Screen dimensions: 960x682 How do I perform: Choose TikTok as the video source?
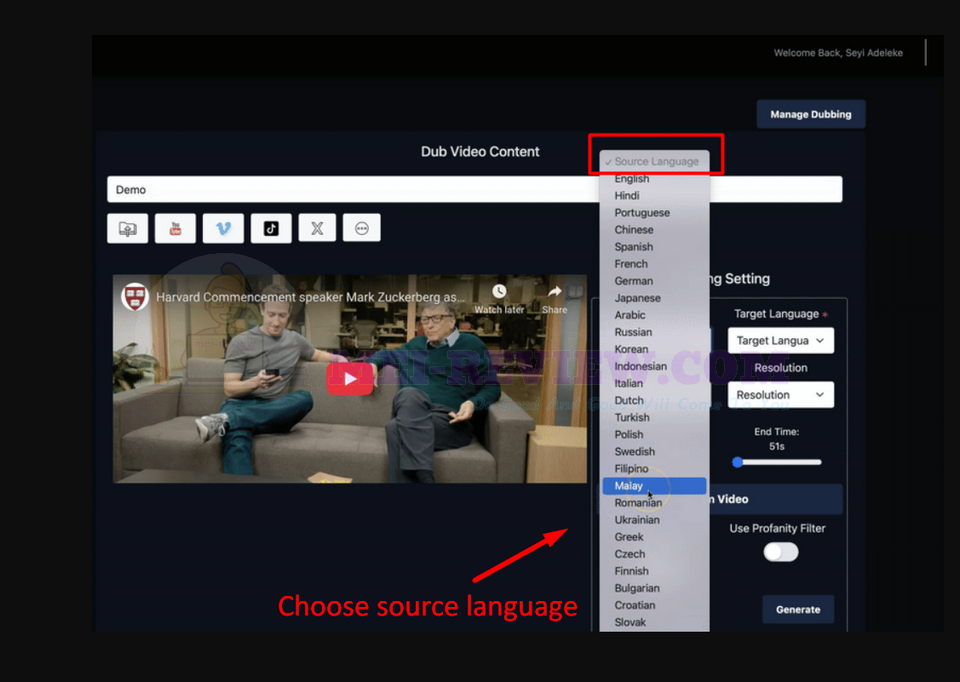point(270,228)
